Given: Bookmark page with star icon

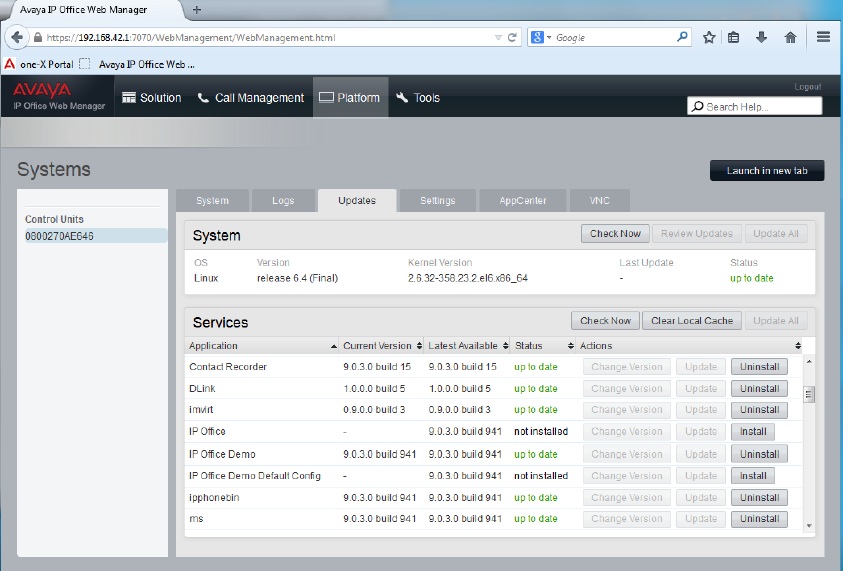Looking at the screenshot, I should pyautogui.click(x=709, y=37).
